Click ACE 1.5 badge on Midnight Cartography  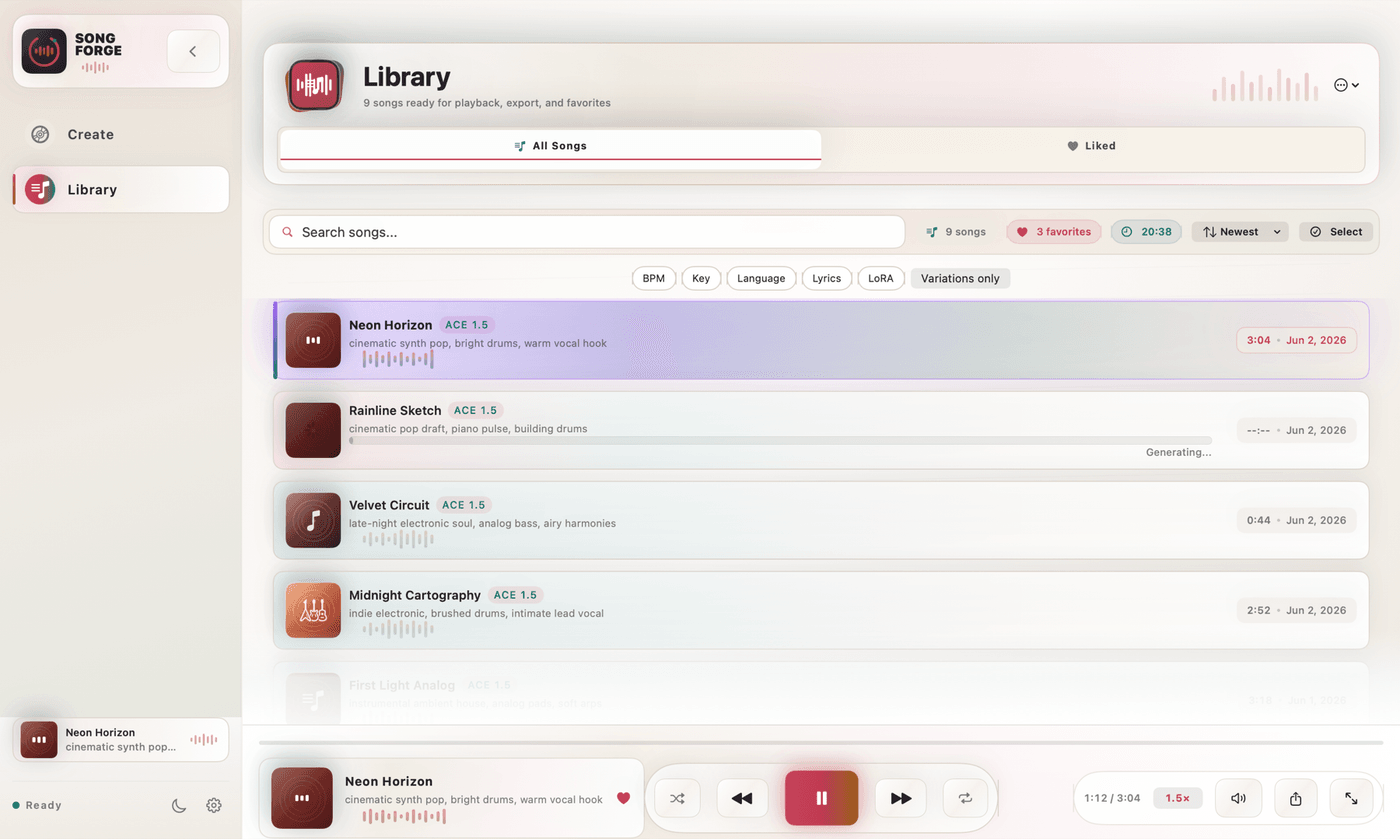[516, 595]
